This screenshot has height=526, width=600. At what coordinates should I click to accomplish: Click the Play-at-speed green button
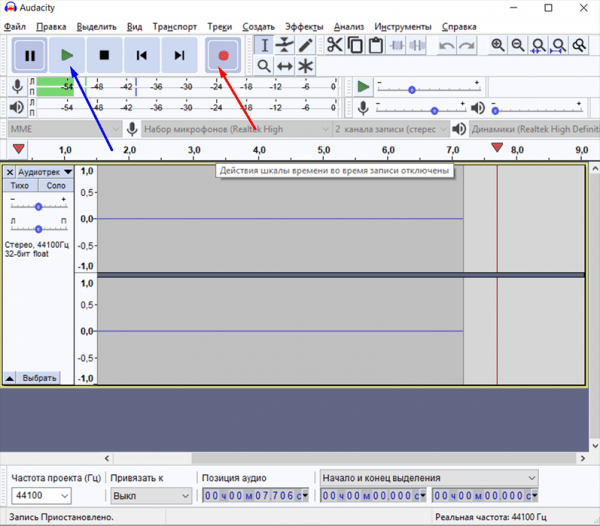click(363, 86)
